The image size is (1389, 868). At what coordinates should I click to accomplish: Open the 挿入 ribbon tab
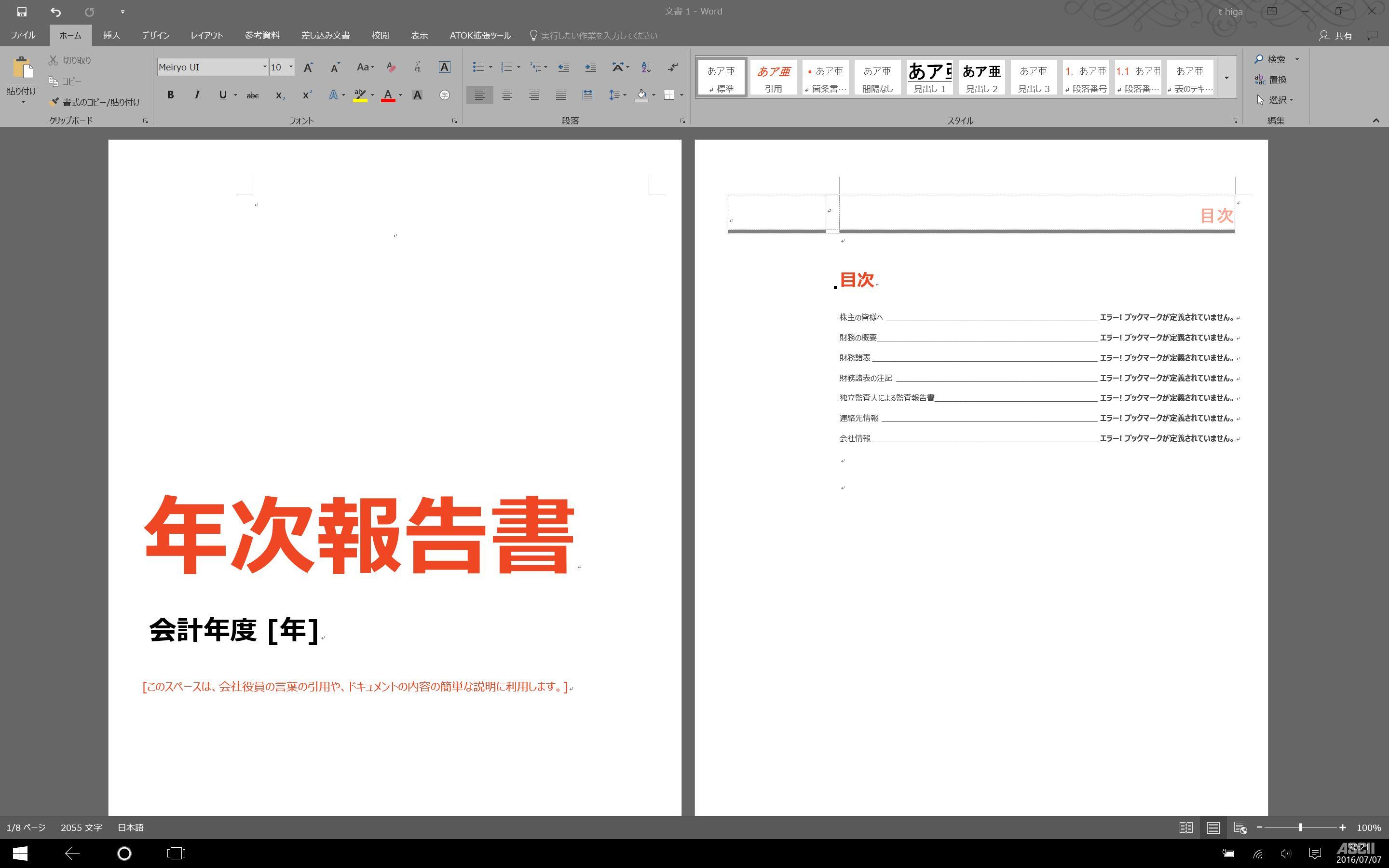111,36
